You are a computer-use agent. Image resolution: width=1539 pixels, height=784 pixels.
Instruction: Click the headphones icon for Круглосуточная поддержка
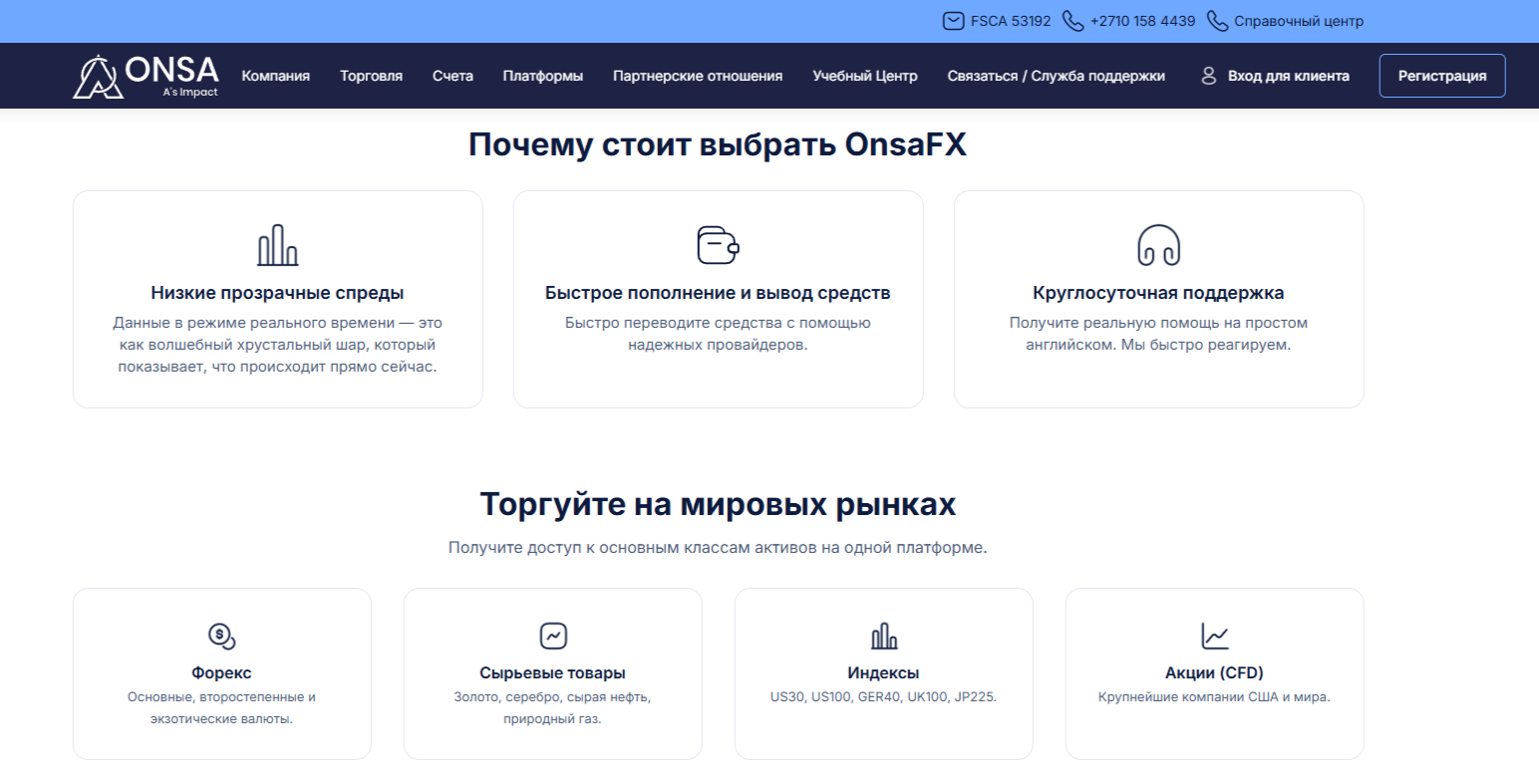click(x=1158, y=245)
